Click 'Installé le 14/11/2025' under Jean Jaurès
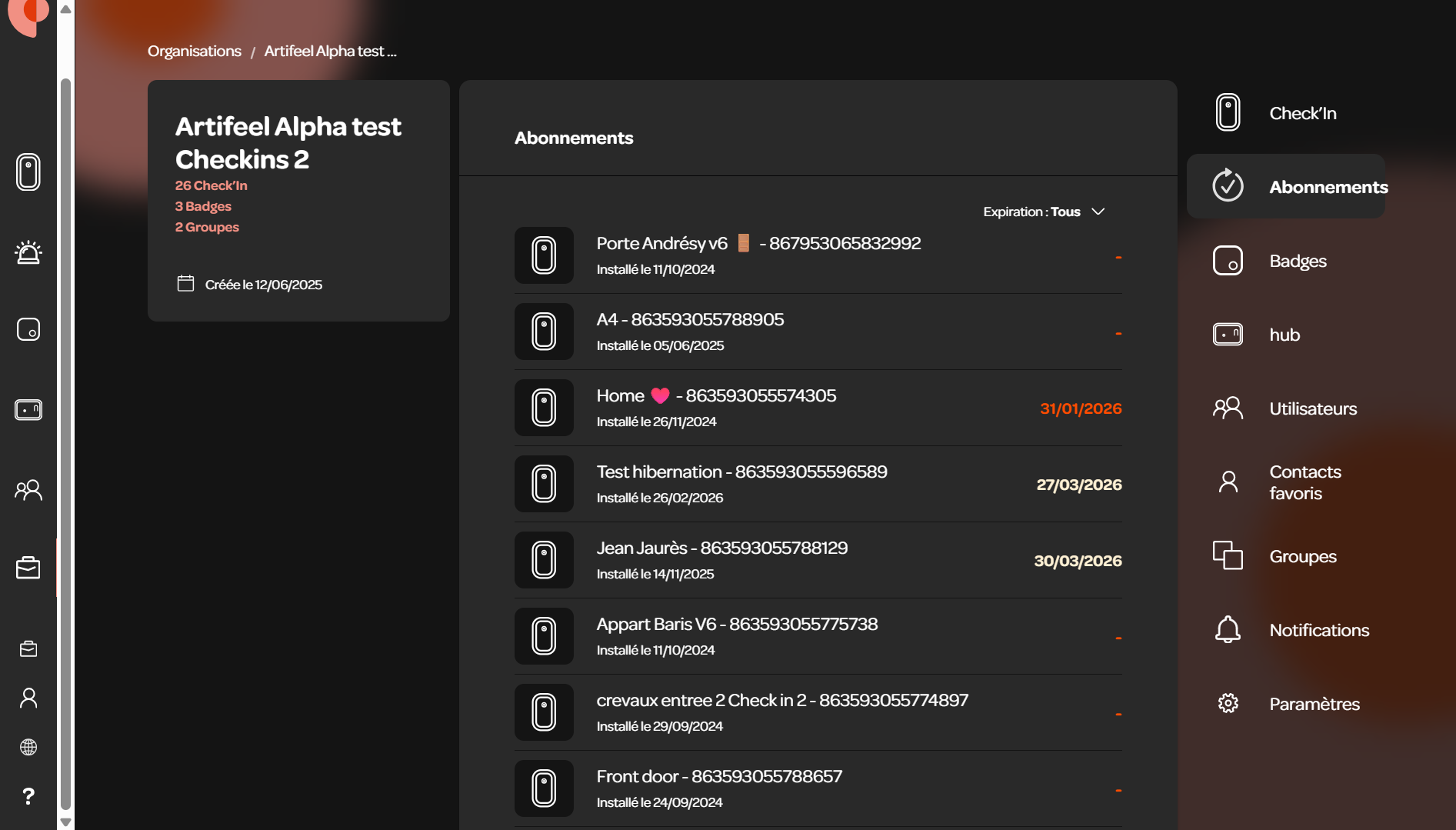 tap(655, 574)
